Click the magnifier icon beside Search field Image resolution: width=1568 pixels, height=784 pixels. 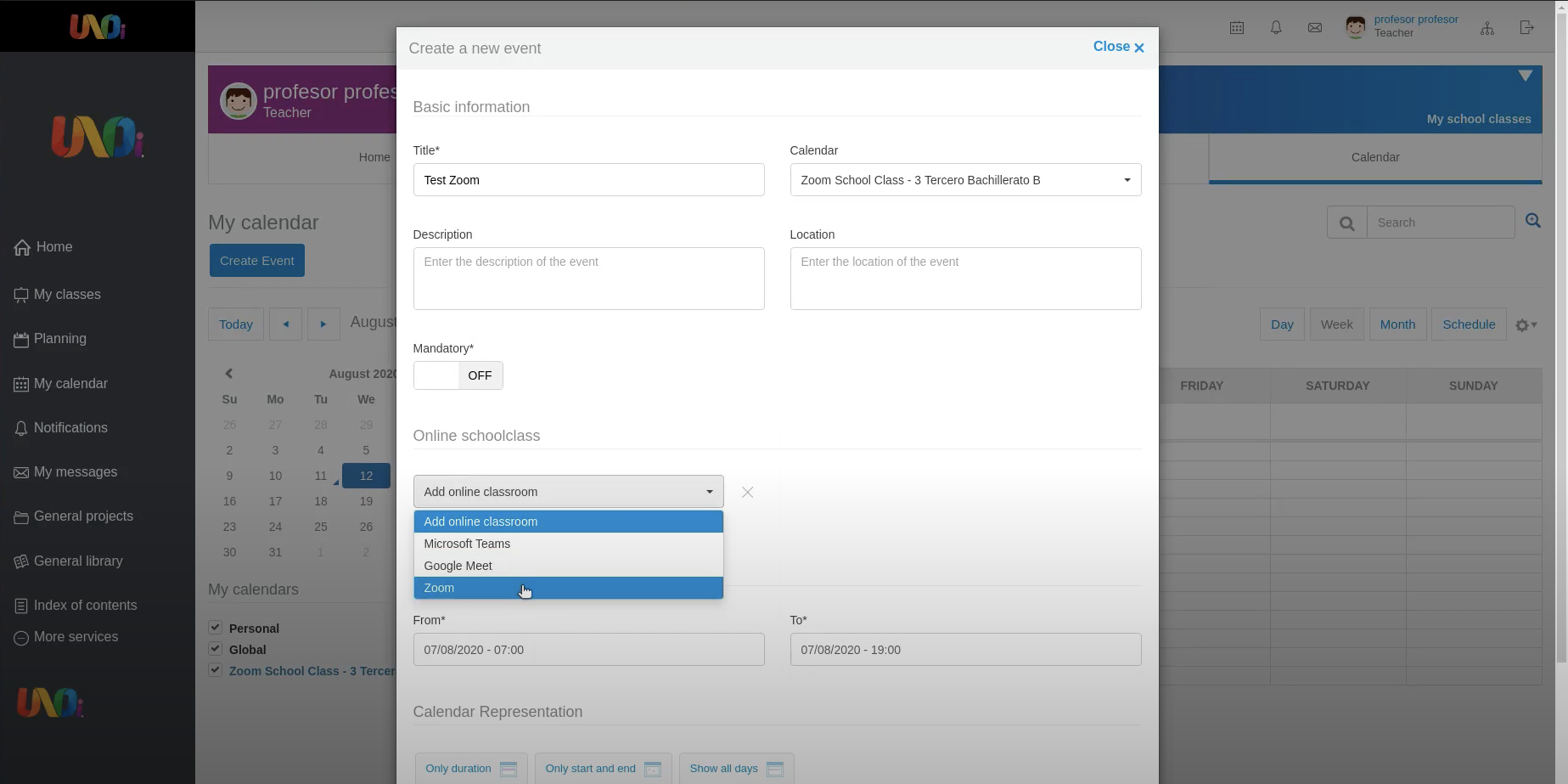(x=1346, y=223)
